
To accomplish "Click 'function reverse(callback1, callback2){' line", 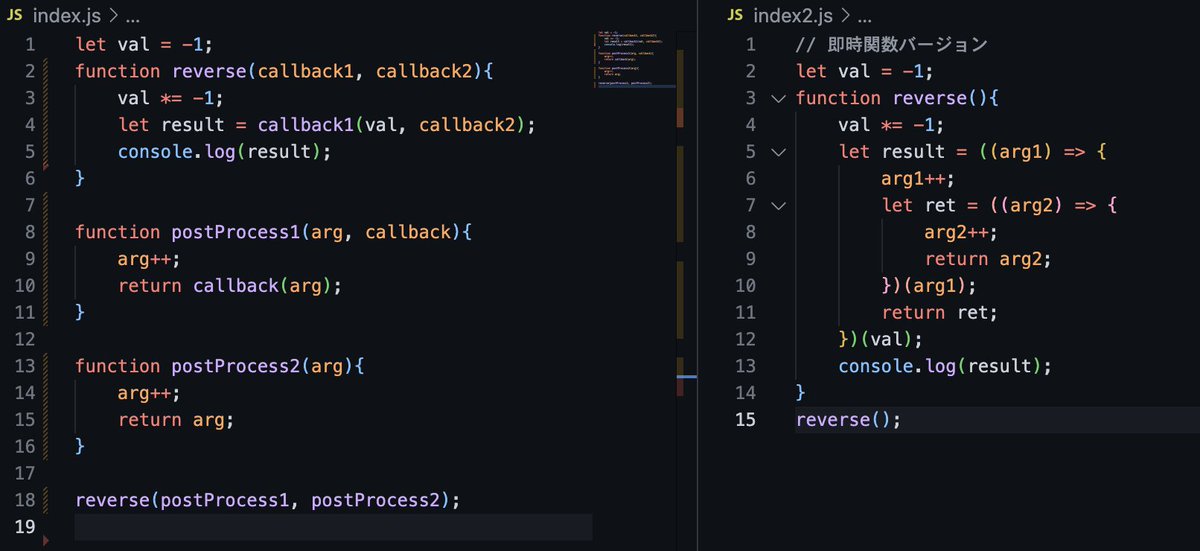I will click(285, 71).
